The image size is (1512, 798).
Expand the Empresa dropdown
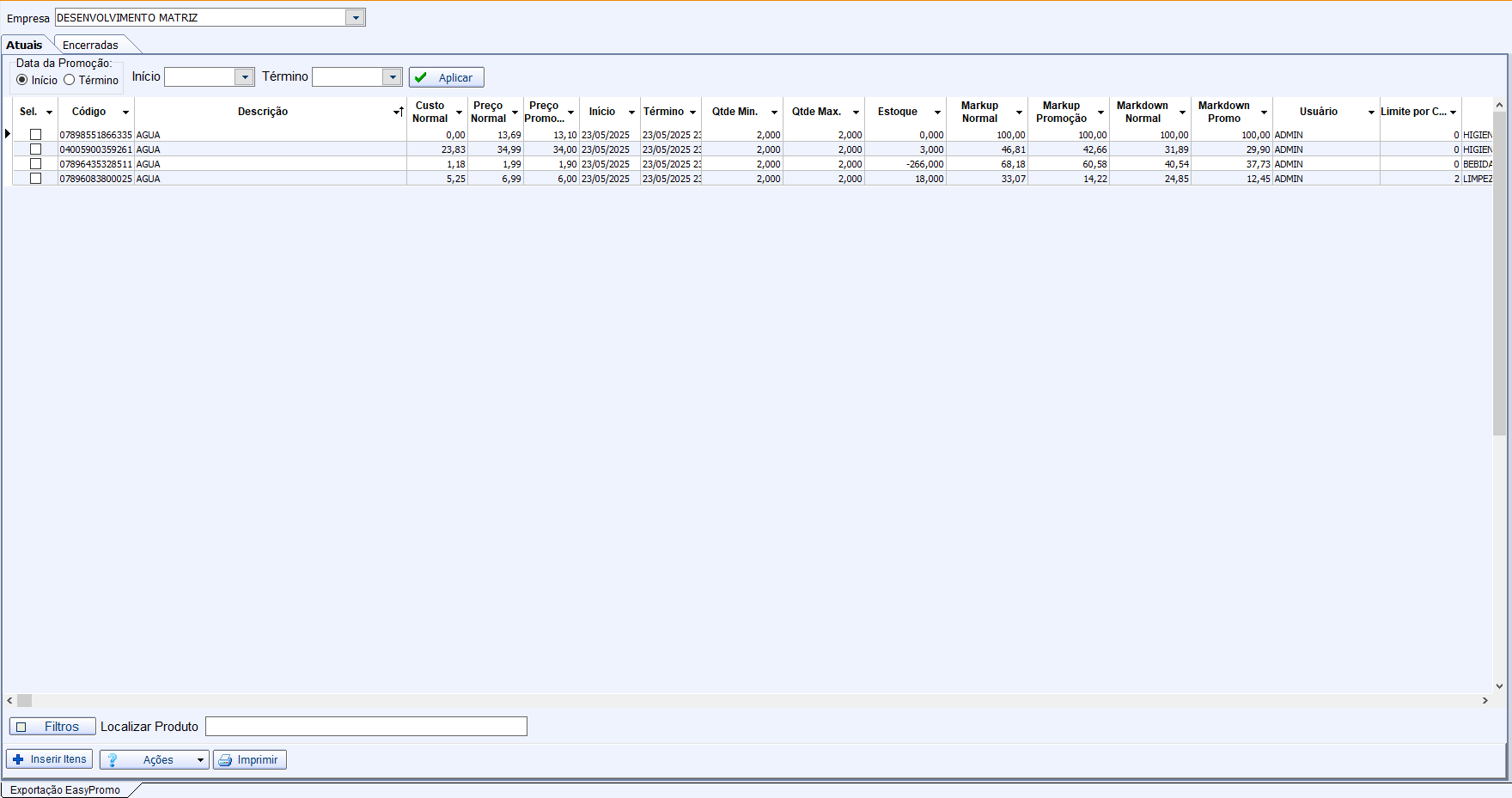[356, 18]
